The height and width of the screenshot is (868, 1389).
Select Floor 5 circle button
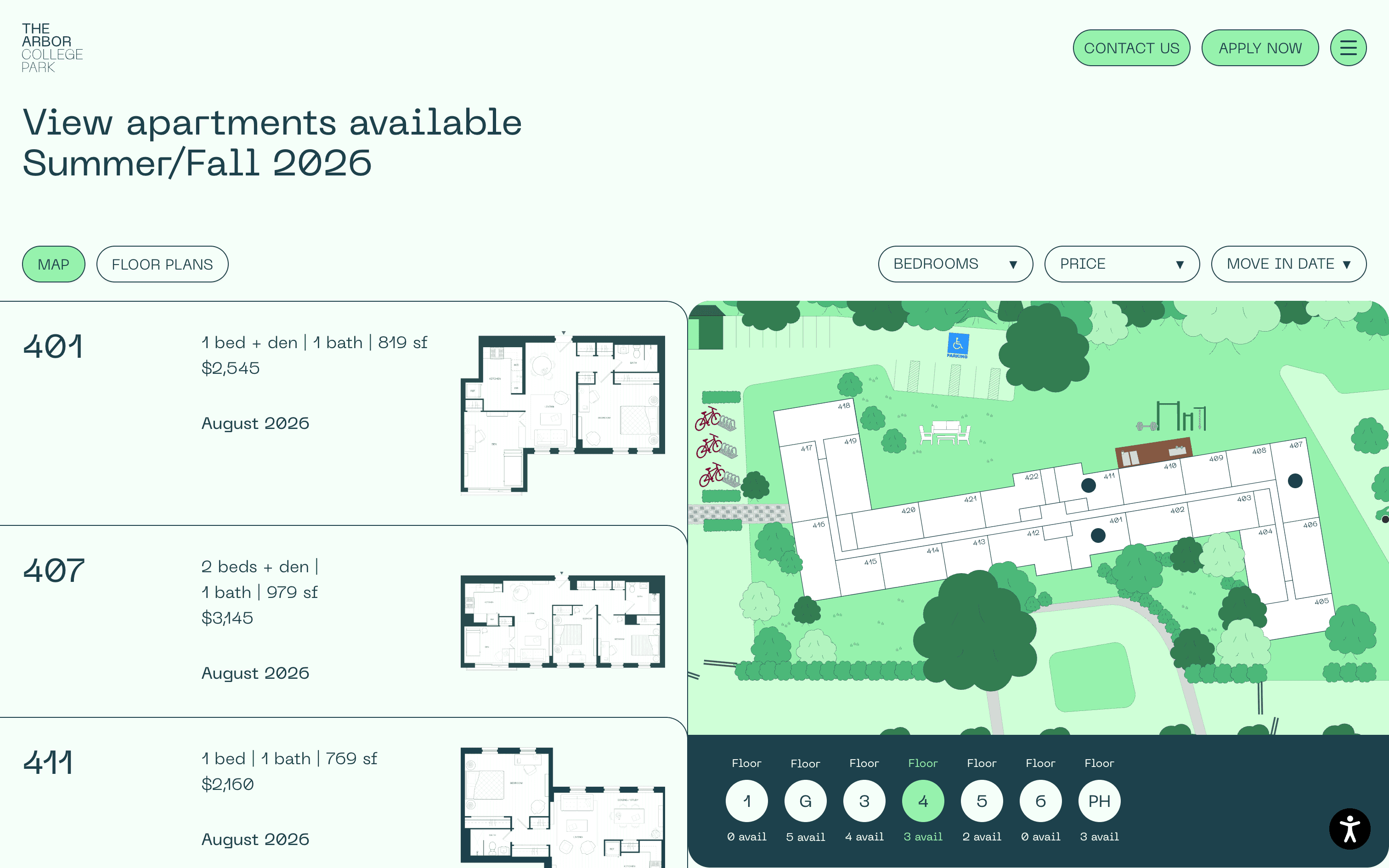tap(982, 801)
